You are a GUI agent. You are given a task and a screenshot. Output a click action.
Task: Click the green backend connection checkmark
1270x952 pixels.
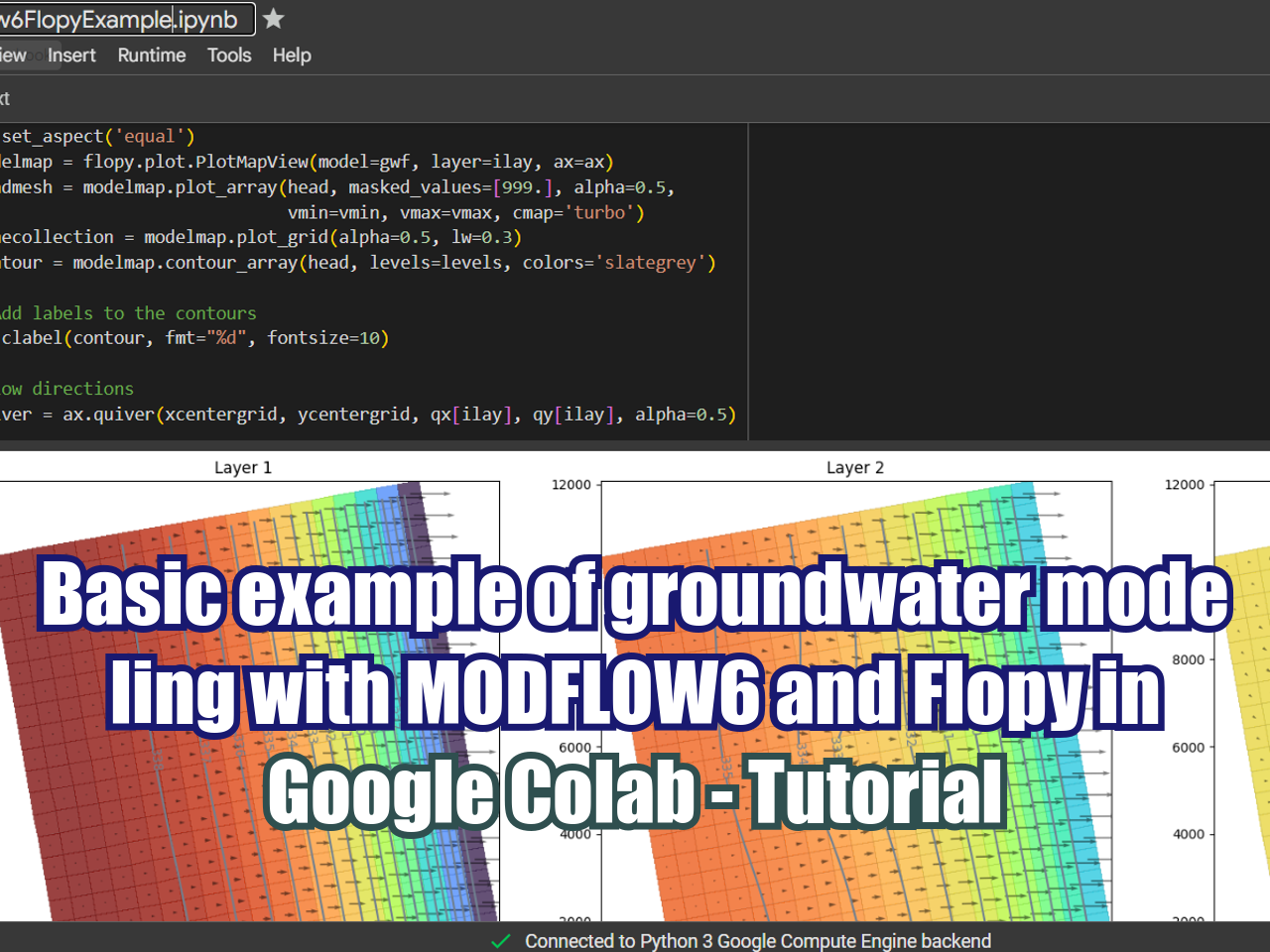pyautogui.click(x=501, y=941)
